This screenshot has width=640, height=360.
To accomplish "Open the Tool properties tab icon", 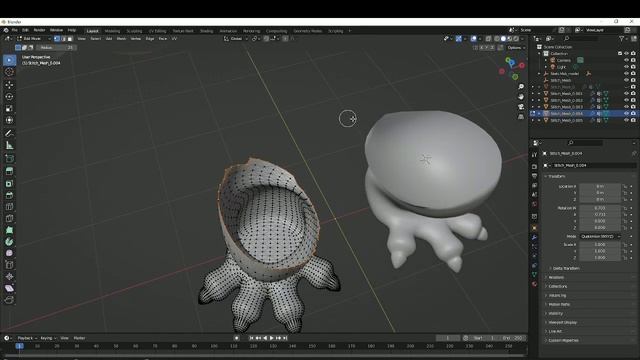I will click(x=534, y=155).
